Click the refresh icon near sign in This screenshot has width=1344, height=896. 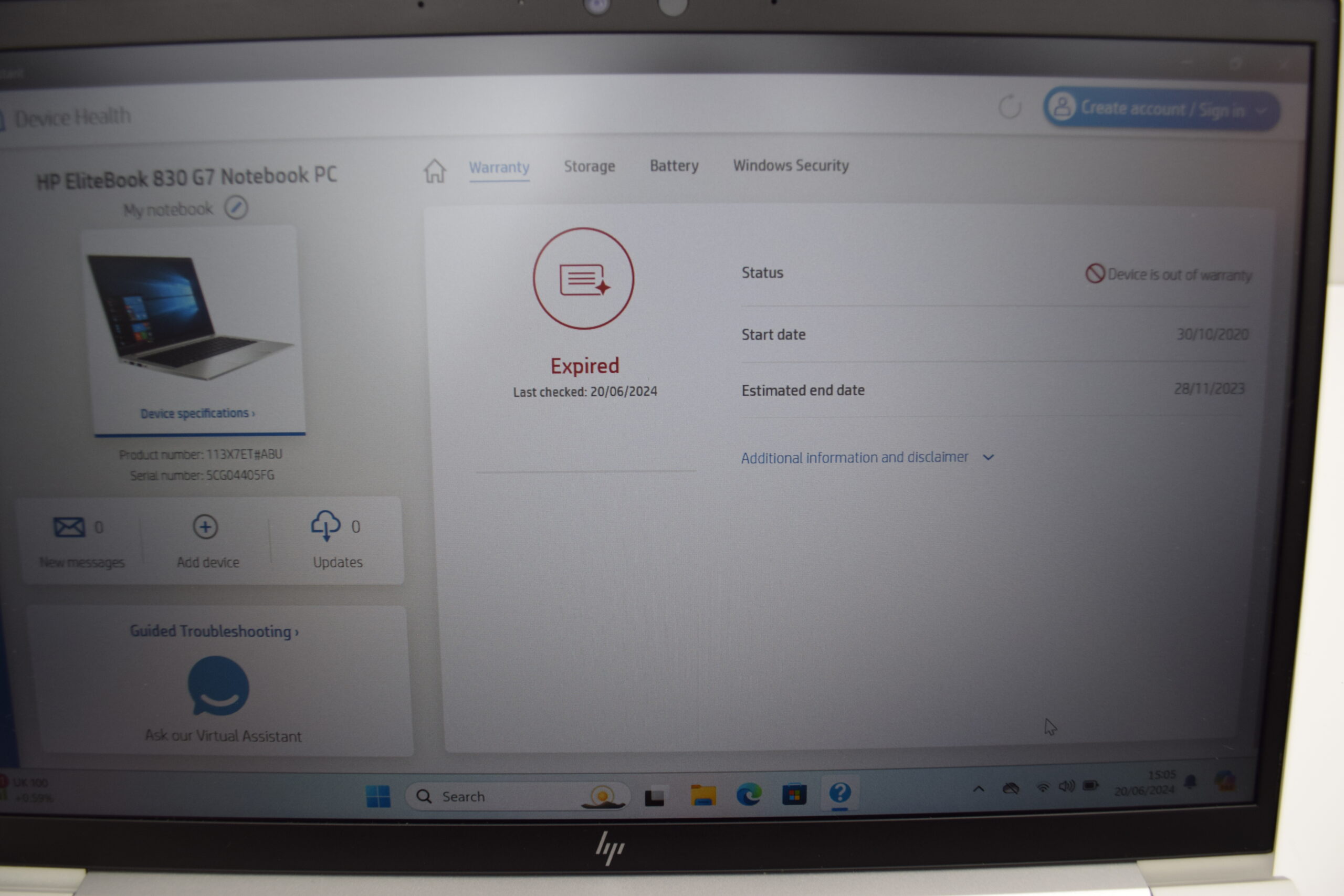coord(1010,107)
